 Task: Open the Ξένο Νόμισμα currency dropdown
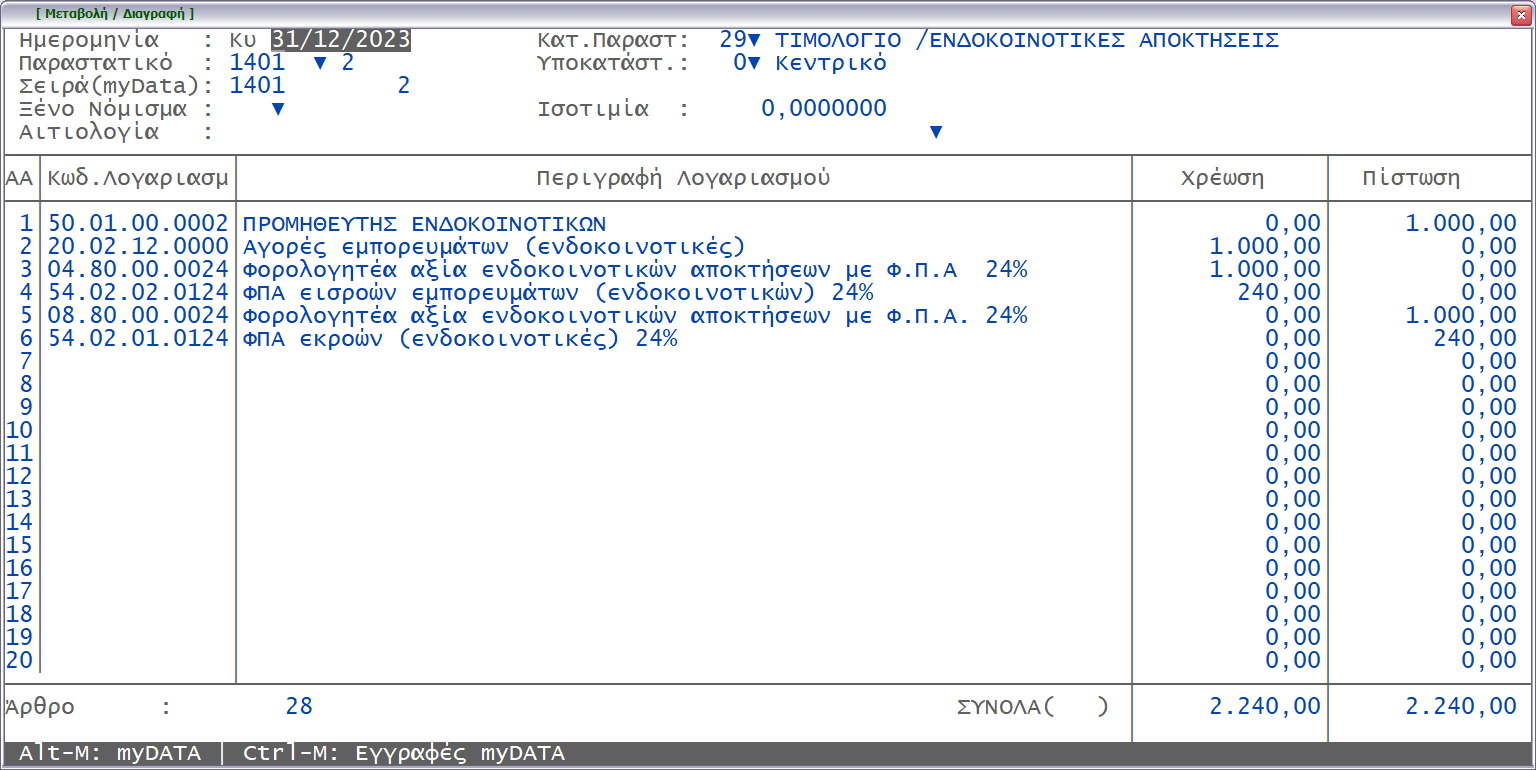point(278,108)
